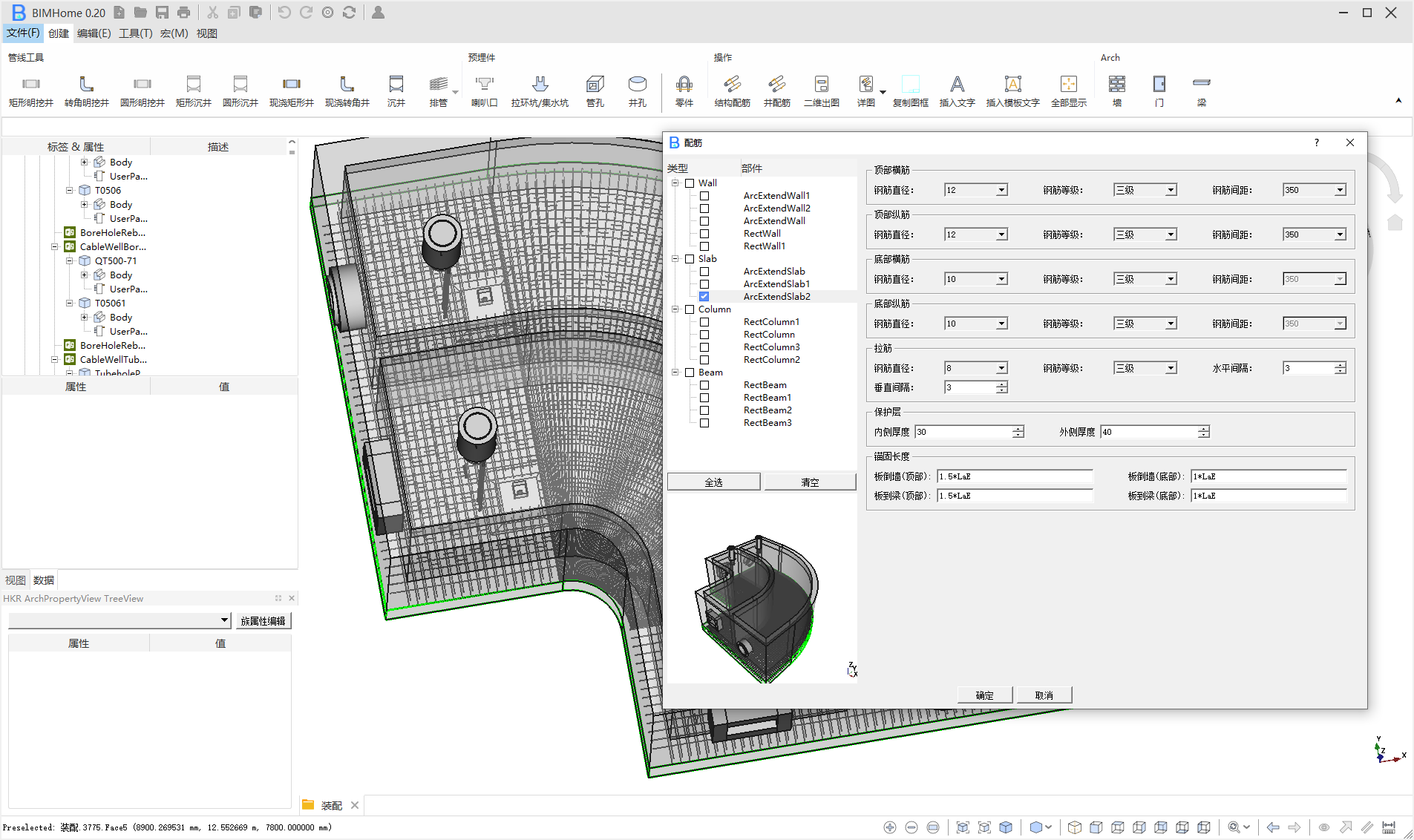The width and height of the screenshot is (1414, 840).
Task: Click the 二维出图 tool
Action: pyautogui.click(x=822, y=91)
